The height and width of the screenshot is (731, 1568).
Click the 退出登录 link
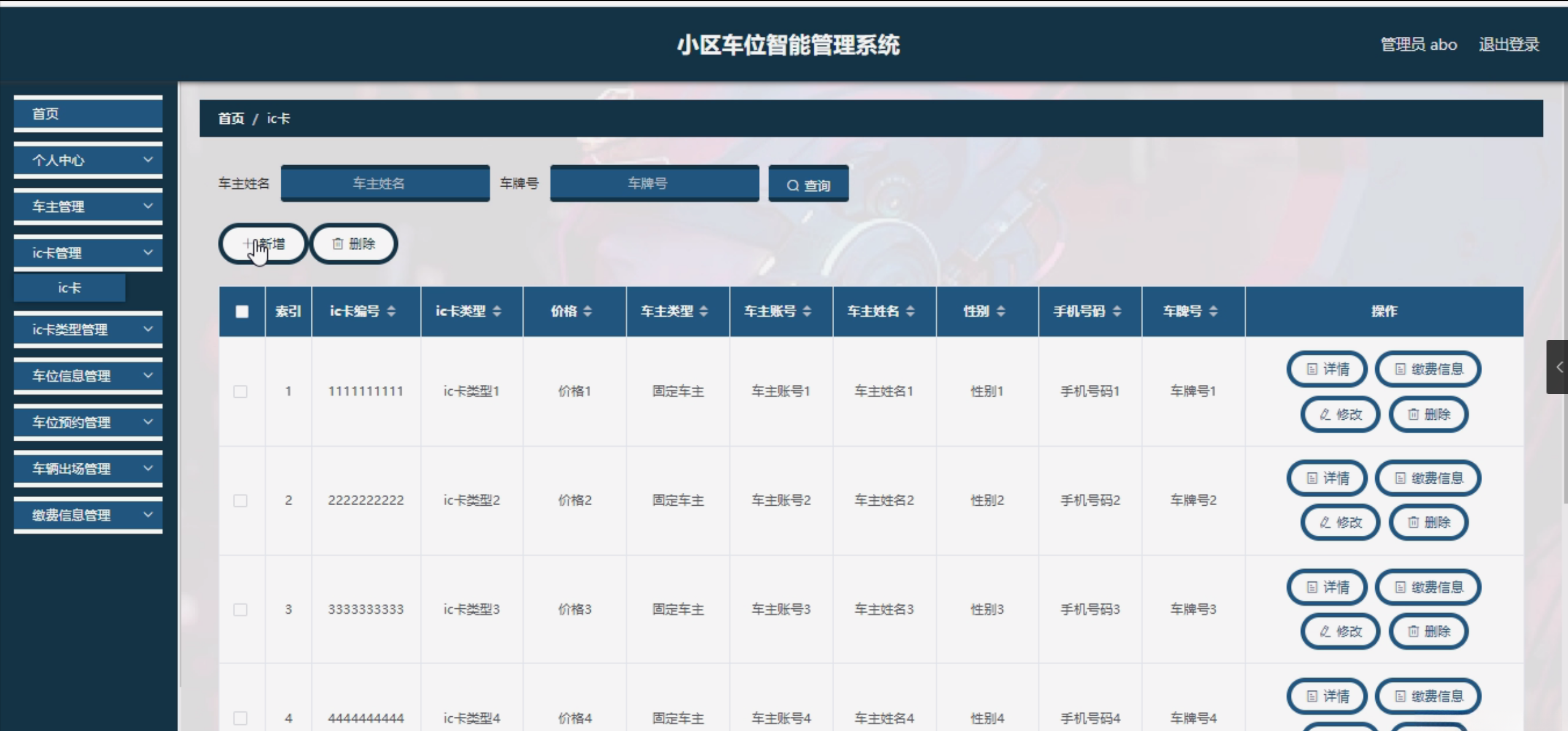pyautogui.click(x=1508, y=45)
